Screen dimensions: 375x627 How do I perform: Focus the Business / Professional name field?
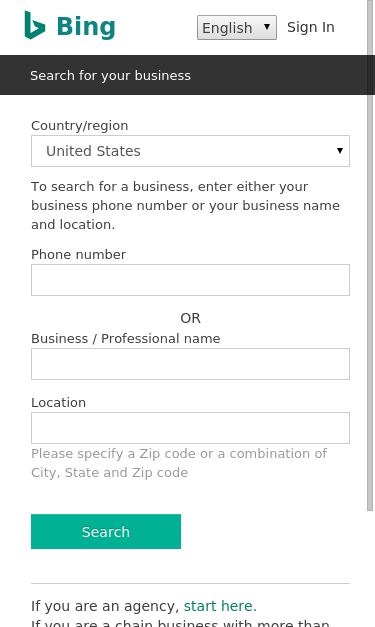click(x=190, y=364)
